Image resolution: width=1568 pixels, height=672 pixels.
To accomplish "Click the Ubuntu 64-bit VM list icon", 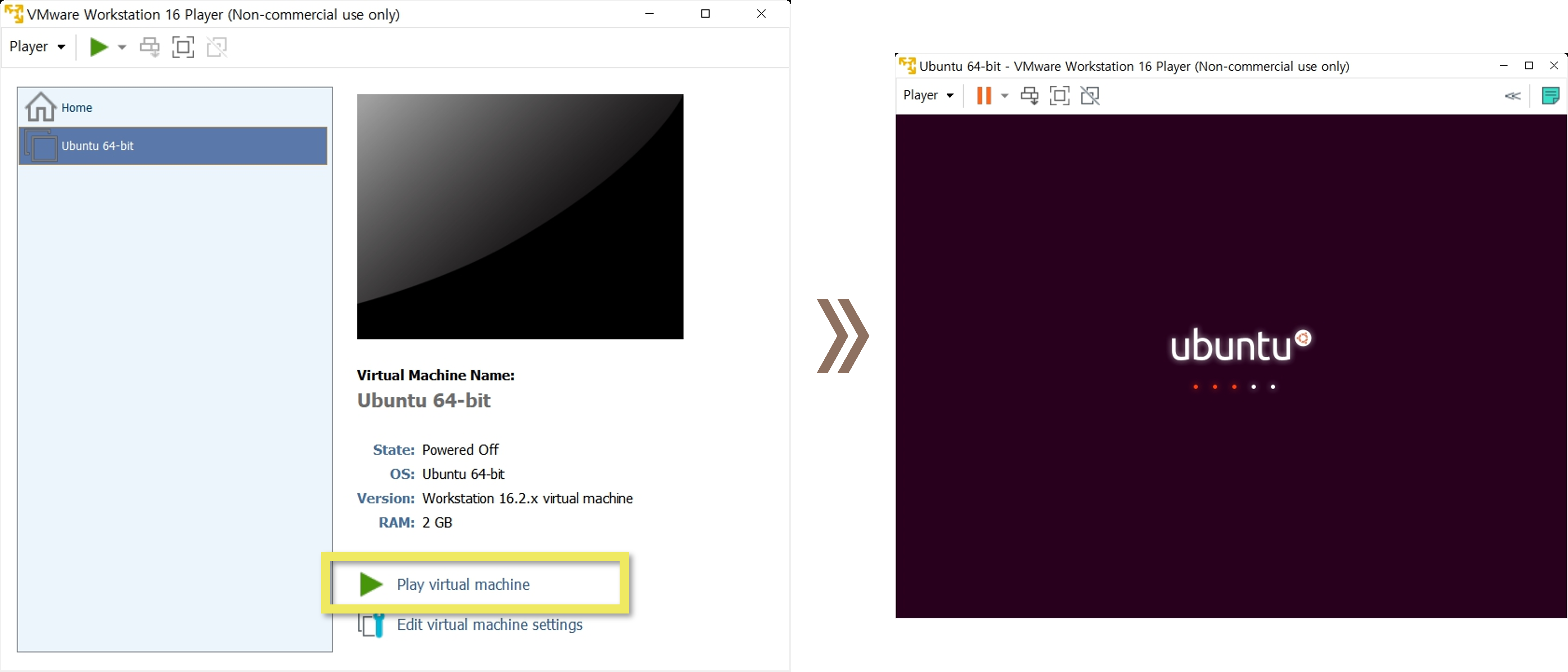I will point(41,146).
